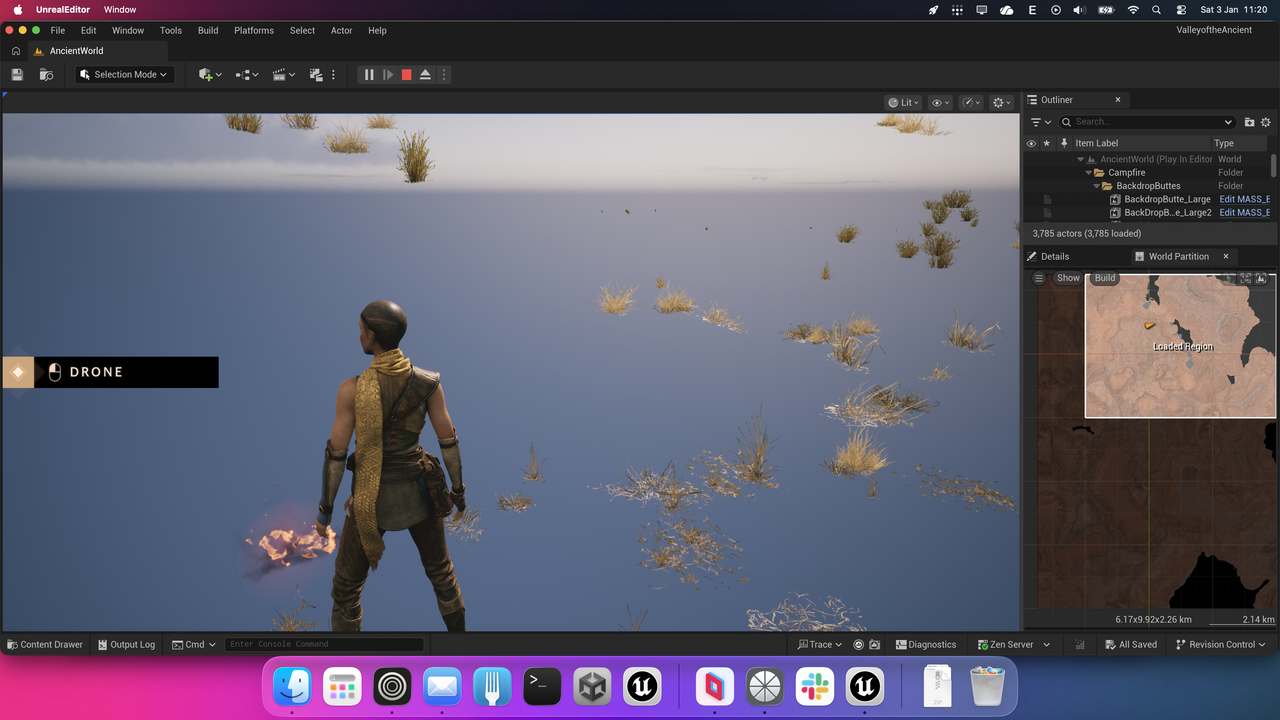Click the Save Current Level icon

tap(16, 74)
